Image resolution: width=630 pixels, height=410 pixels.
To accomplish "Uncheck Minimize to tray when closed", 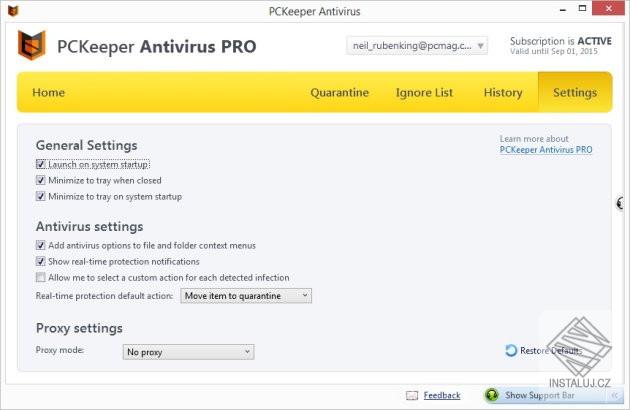I will (x=41, y=180).
